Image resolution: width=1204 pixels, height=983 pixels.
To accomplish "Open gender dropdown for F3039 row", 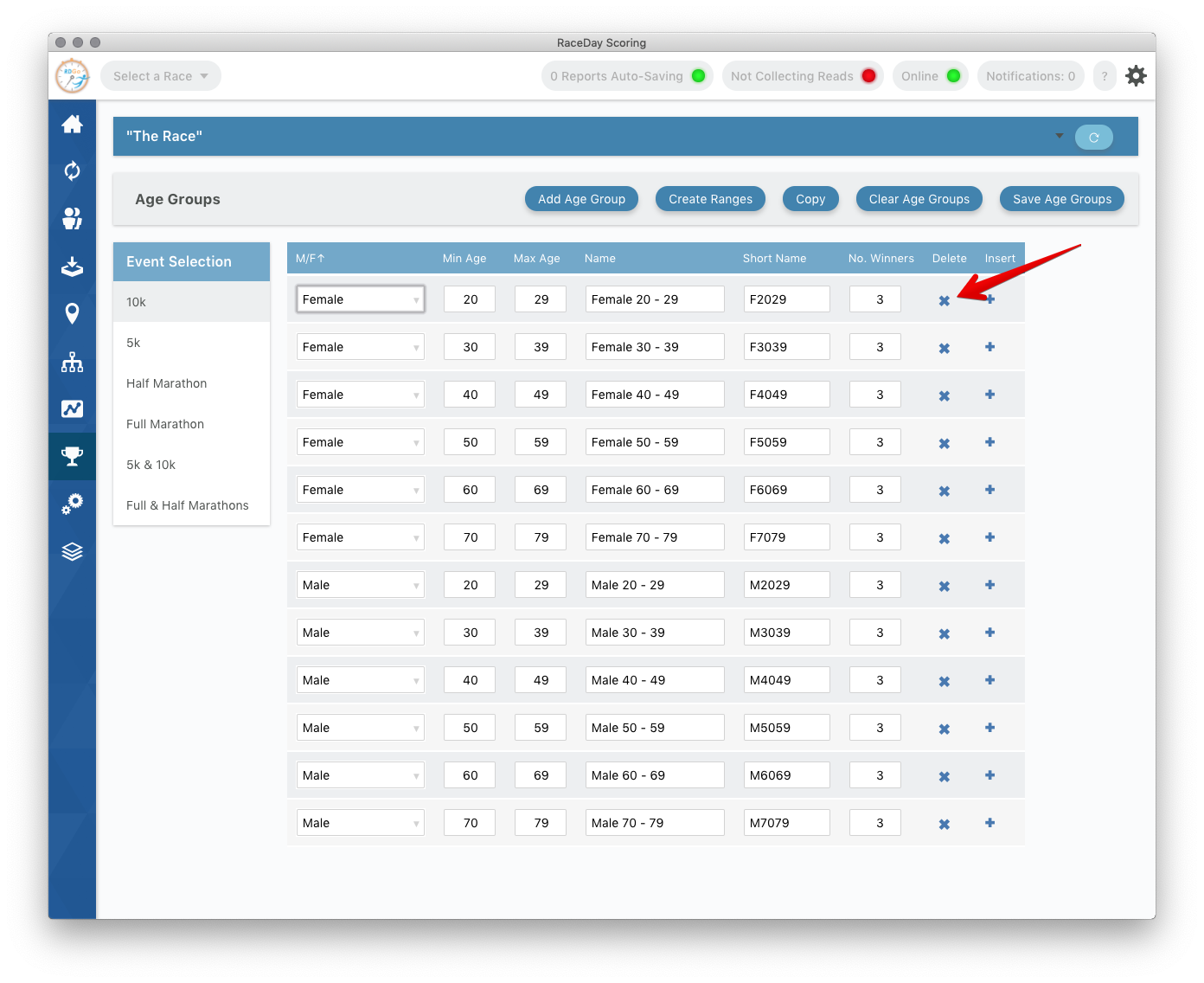I will pyautogui.click(x=361, y=347).
